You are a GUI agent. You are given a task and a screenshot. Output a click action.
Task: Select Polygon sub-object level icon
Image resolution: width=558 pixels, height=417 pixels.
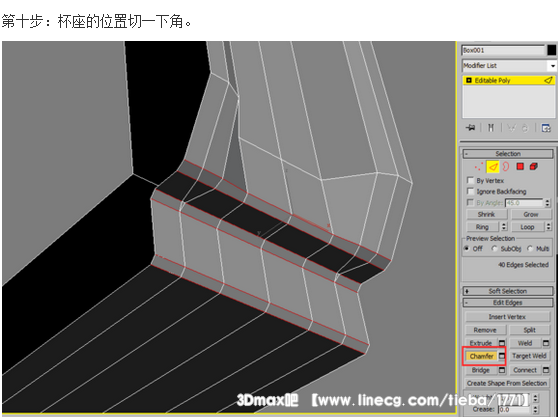tap(520, 167)
